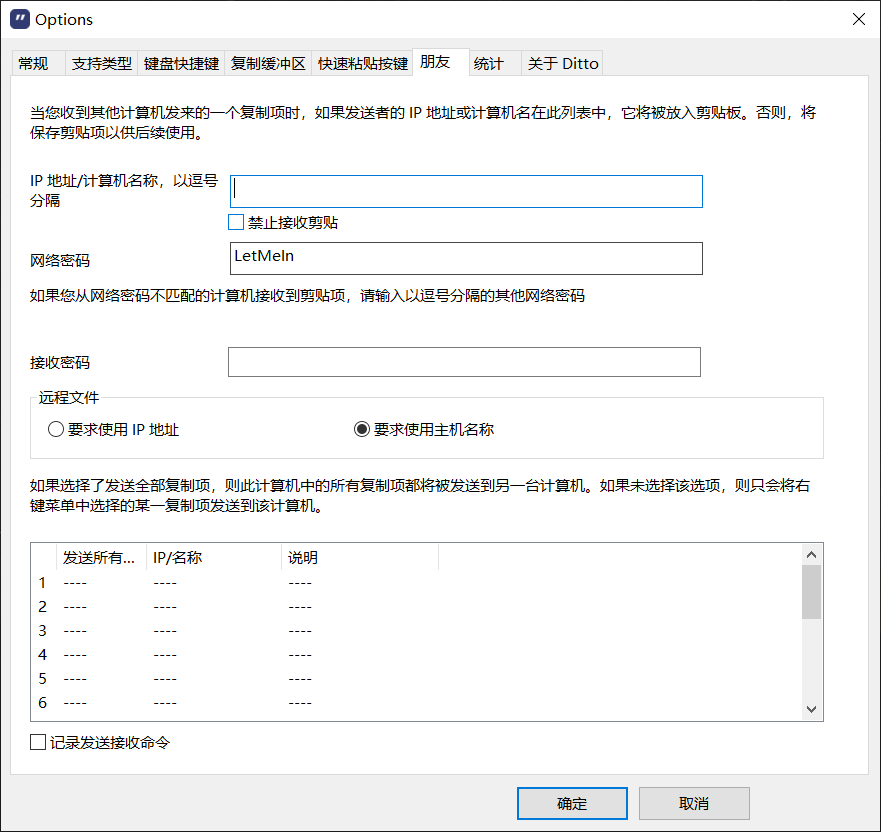
Task: Click the 取消 button
Action: [x=693, y=803]
